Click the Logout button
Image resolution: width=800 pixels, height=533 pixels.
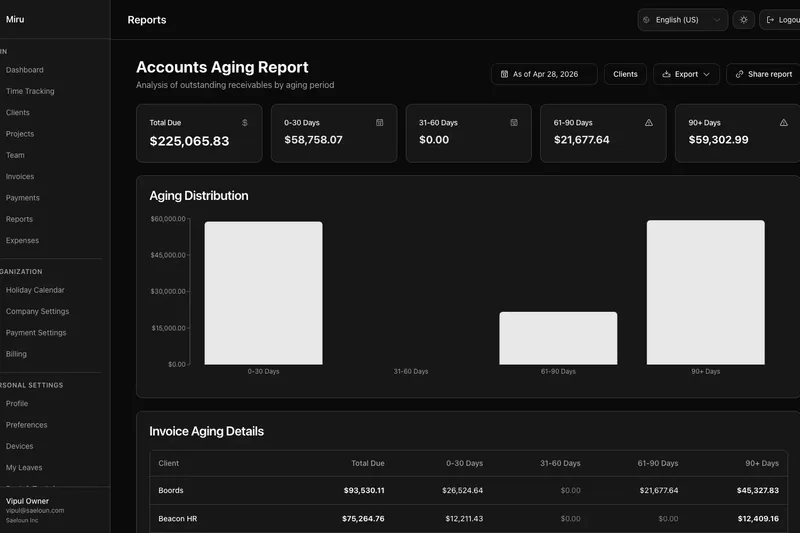click(x=780, y=20)
